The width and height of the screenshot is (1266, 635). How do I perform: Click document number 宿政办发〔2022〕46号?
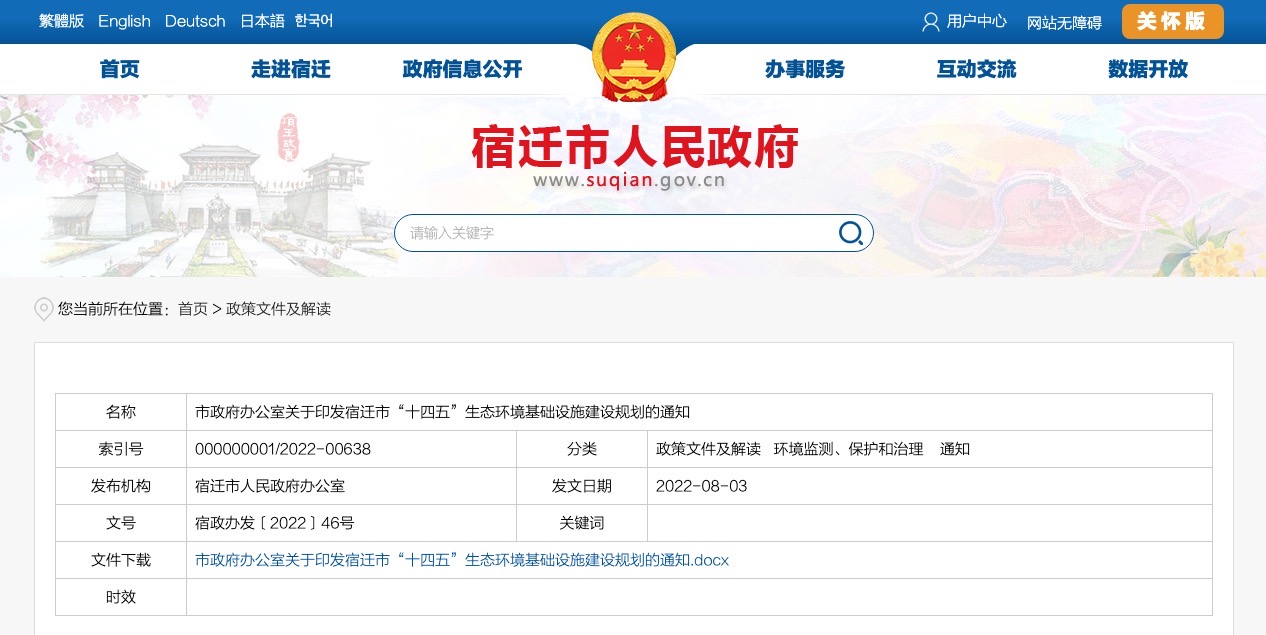click(274, 523)
